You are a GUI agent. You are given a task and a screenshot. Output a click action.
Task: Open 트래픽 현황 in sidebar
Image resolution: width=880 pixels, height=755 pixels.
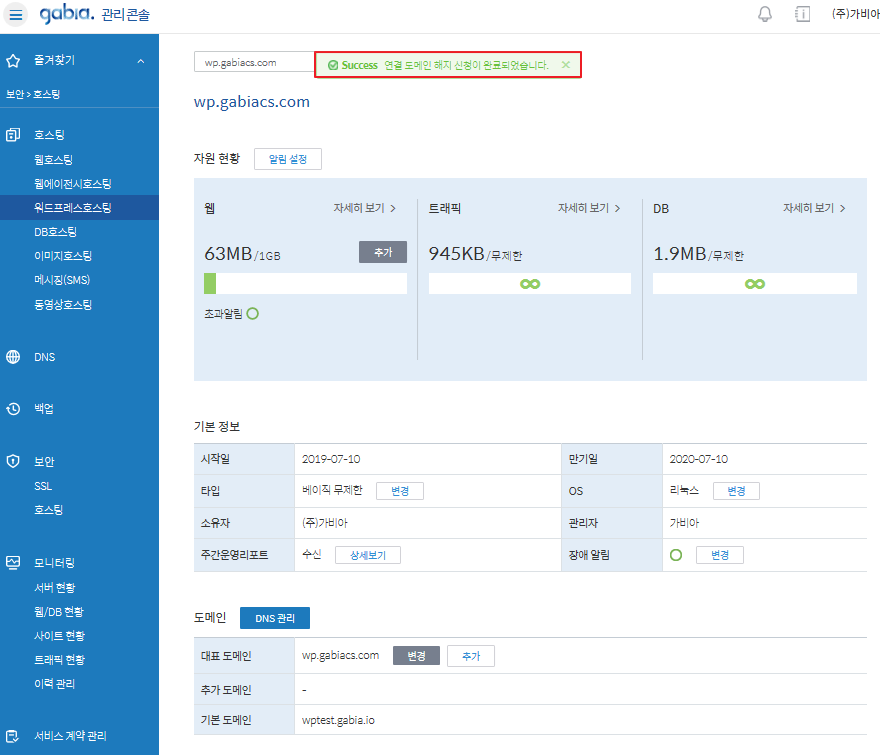tap(59, 660)
